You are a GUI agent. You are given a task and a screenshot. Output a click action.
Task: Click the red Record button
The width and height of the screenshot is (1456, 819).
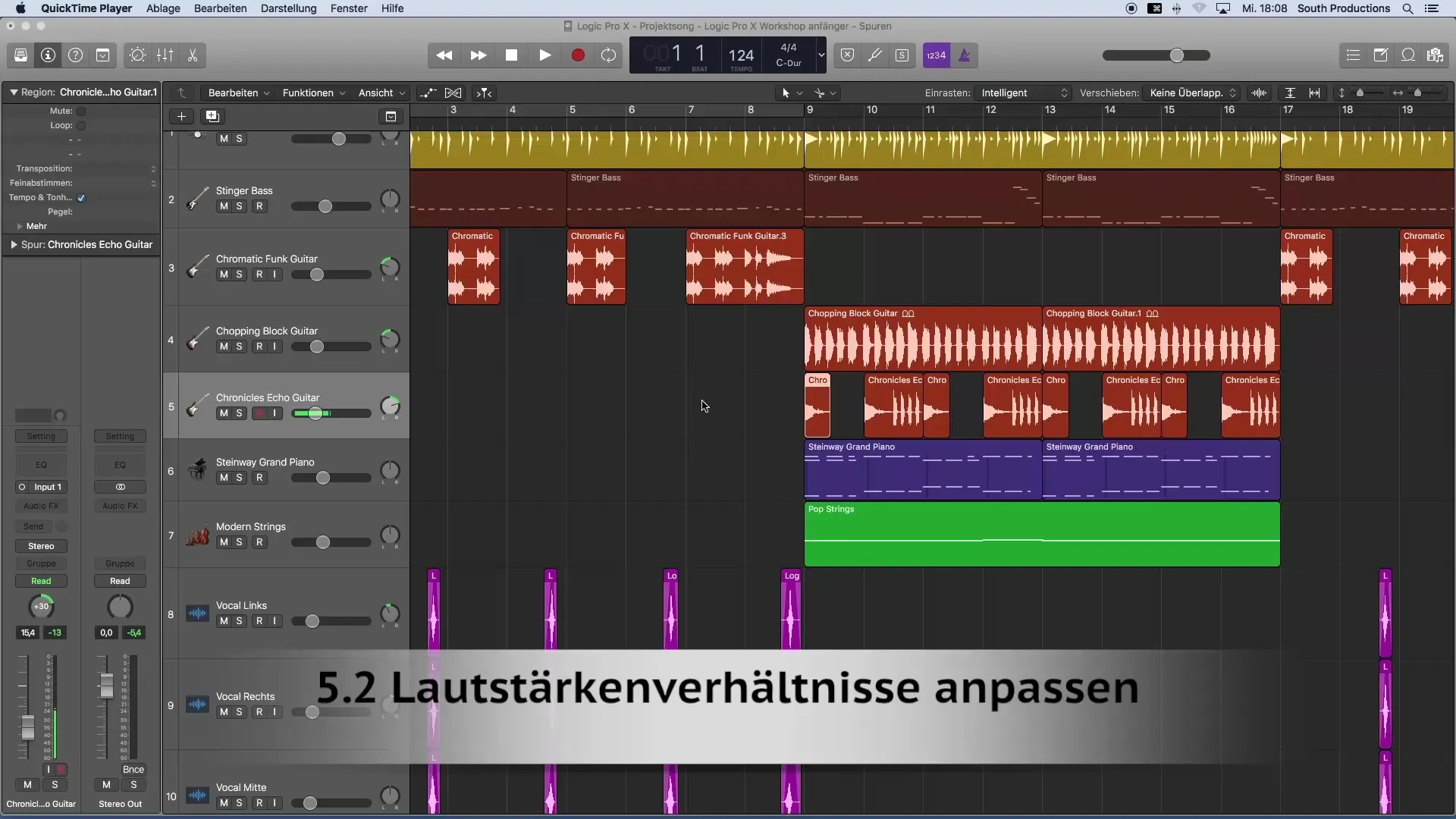pos(578,55)
